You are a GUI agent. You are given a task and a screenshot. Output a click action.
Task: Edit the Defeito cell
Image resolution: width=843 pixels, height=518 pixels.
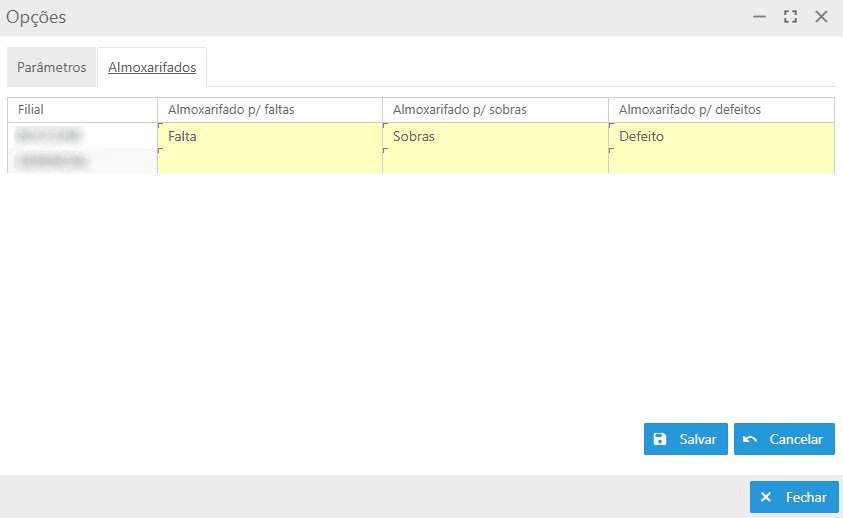[x=721, y=136]
